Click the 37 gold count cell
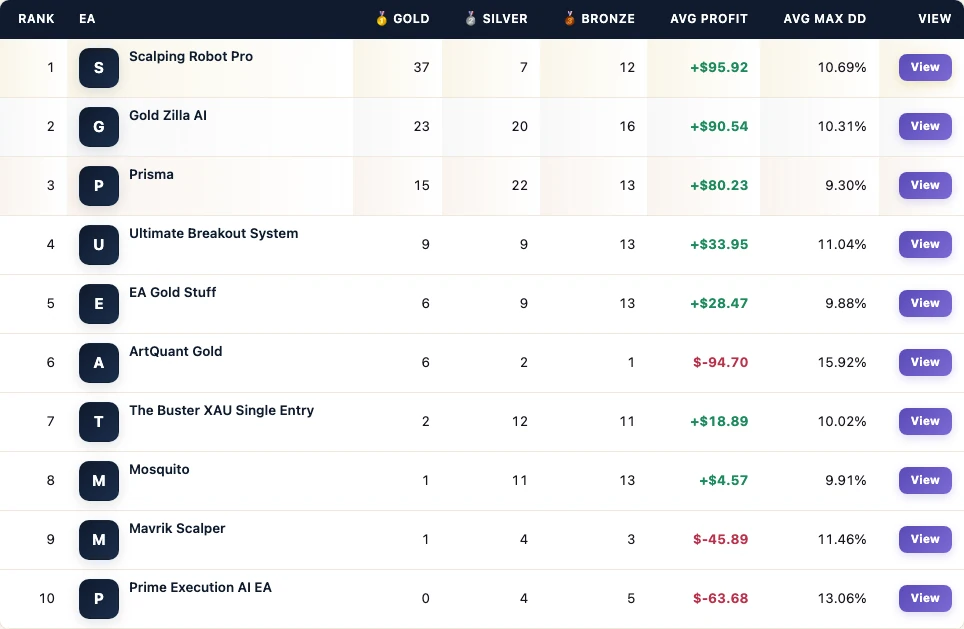 (421, 68)
